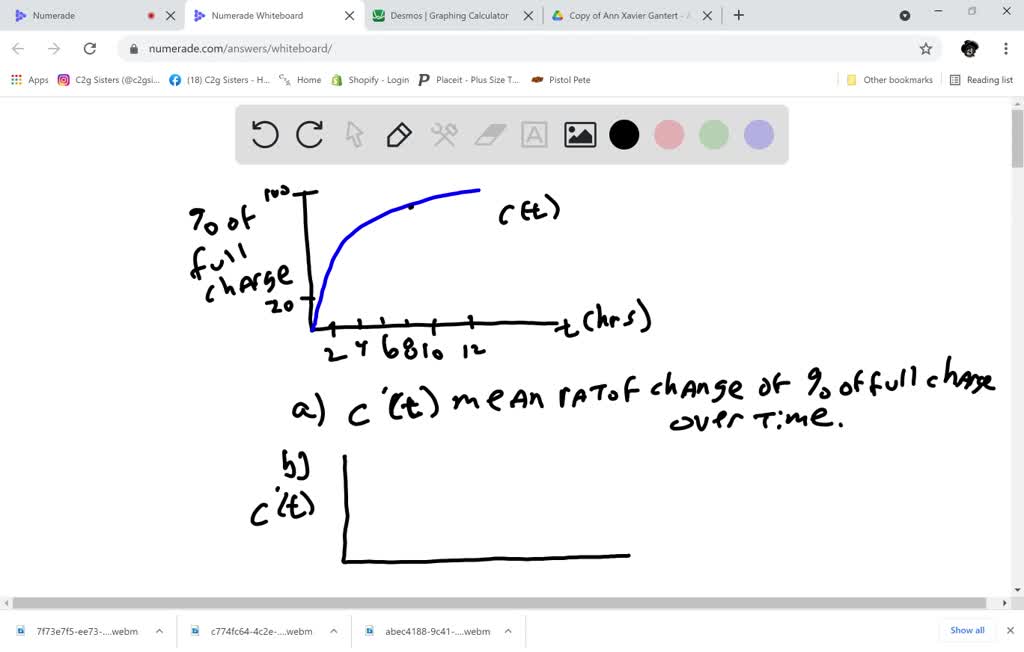Pick the pencil drawing tool

(x=399, y=134)
